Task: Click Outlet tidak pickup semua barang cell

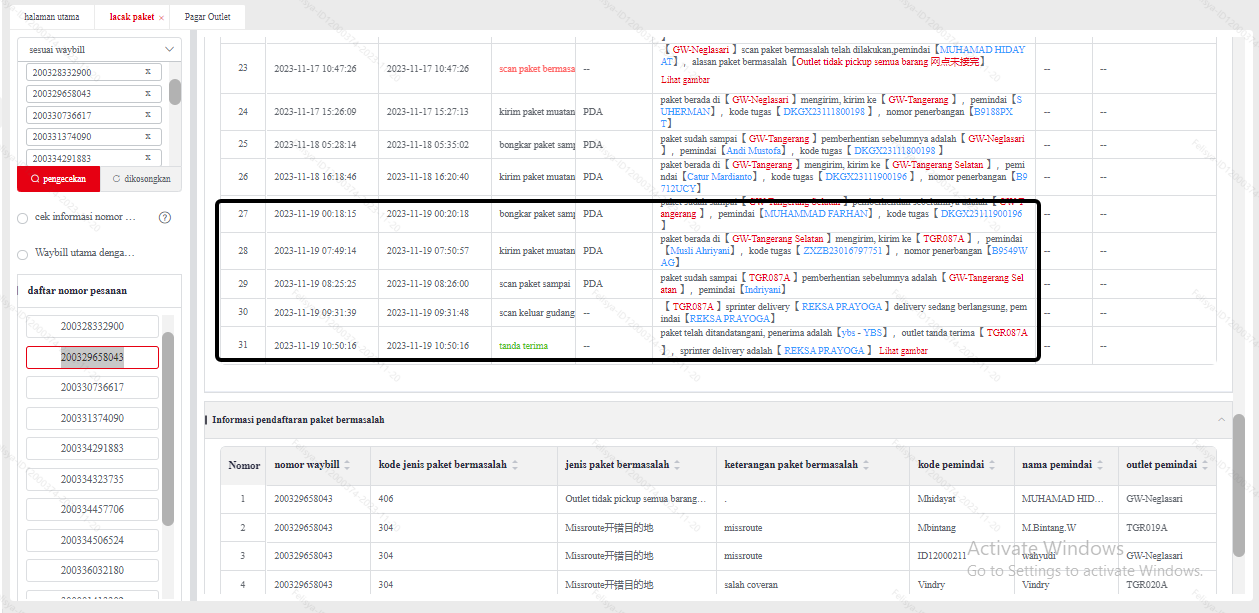Action: point(635,498)
